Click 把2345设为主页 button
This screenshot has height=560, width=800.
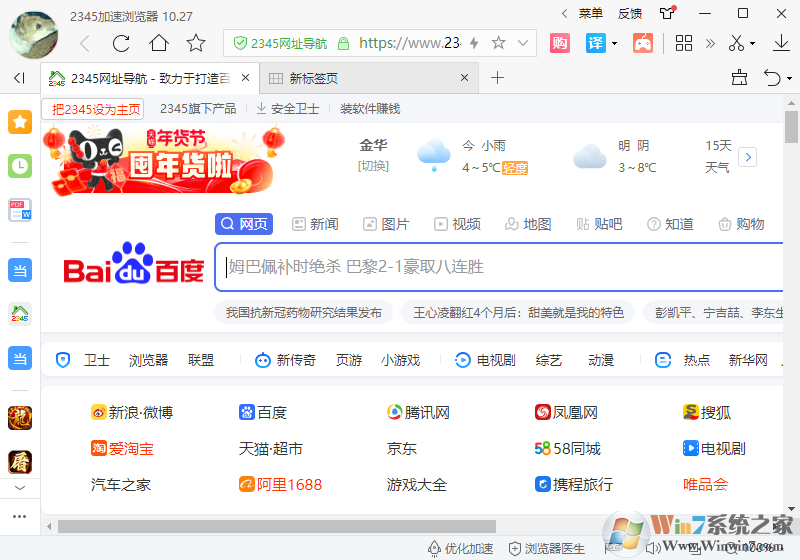point(93,109)
